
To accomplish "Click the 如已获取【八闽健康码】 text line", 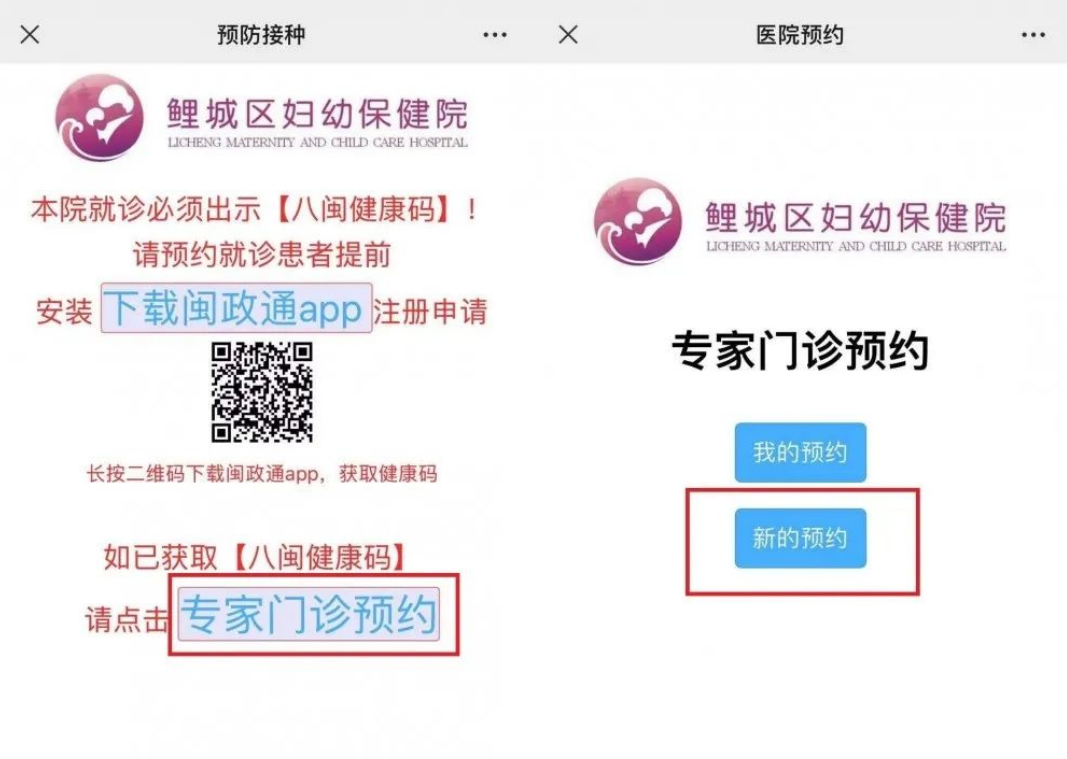I will 255,557.
